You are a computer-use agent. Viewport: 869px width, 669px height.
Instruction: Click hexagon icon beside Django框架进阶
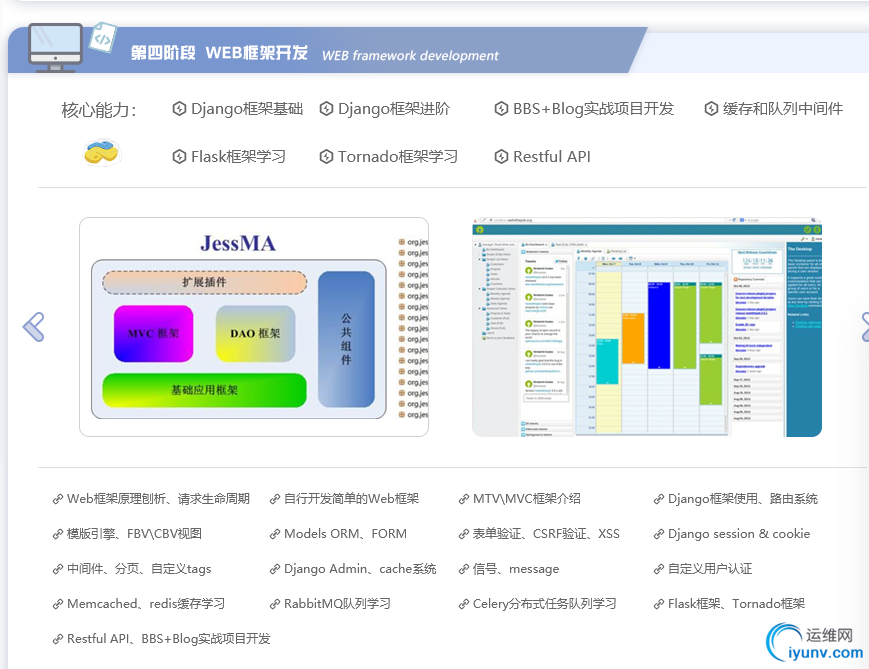point(326,109)
